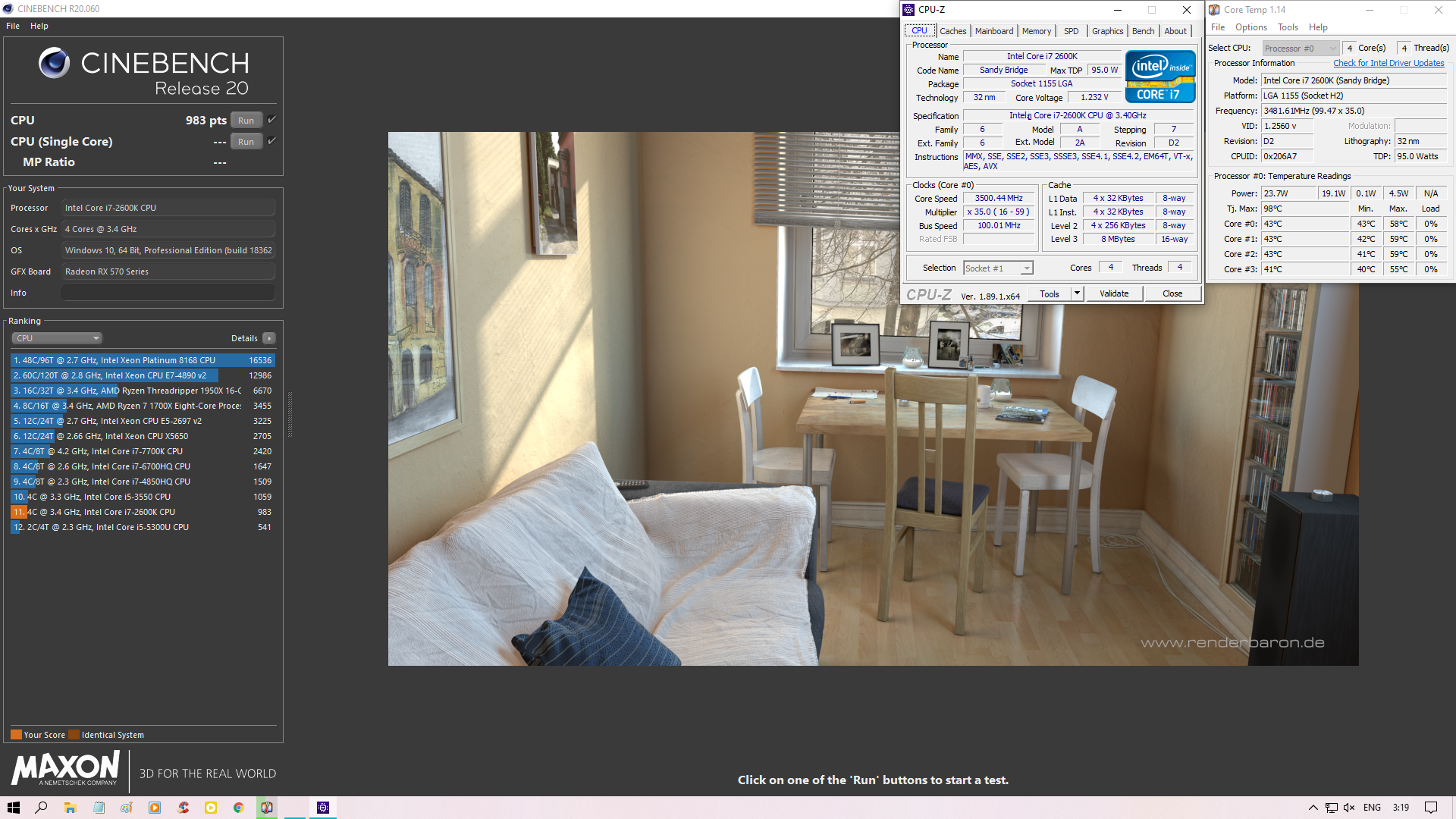Open the yellow media player taskbar icon

tap(211, 808)
